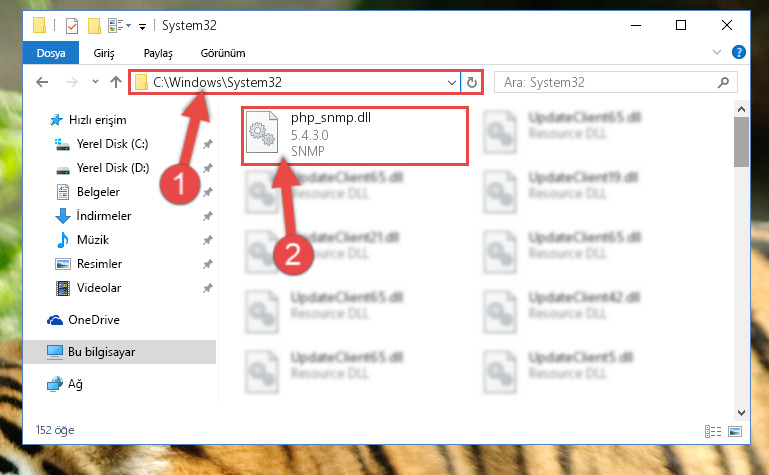
Task: Expand the address bar history dropdown
Action: 452,82
